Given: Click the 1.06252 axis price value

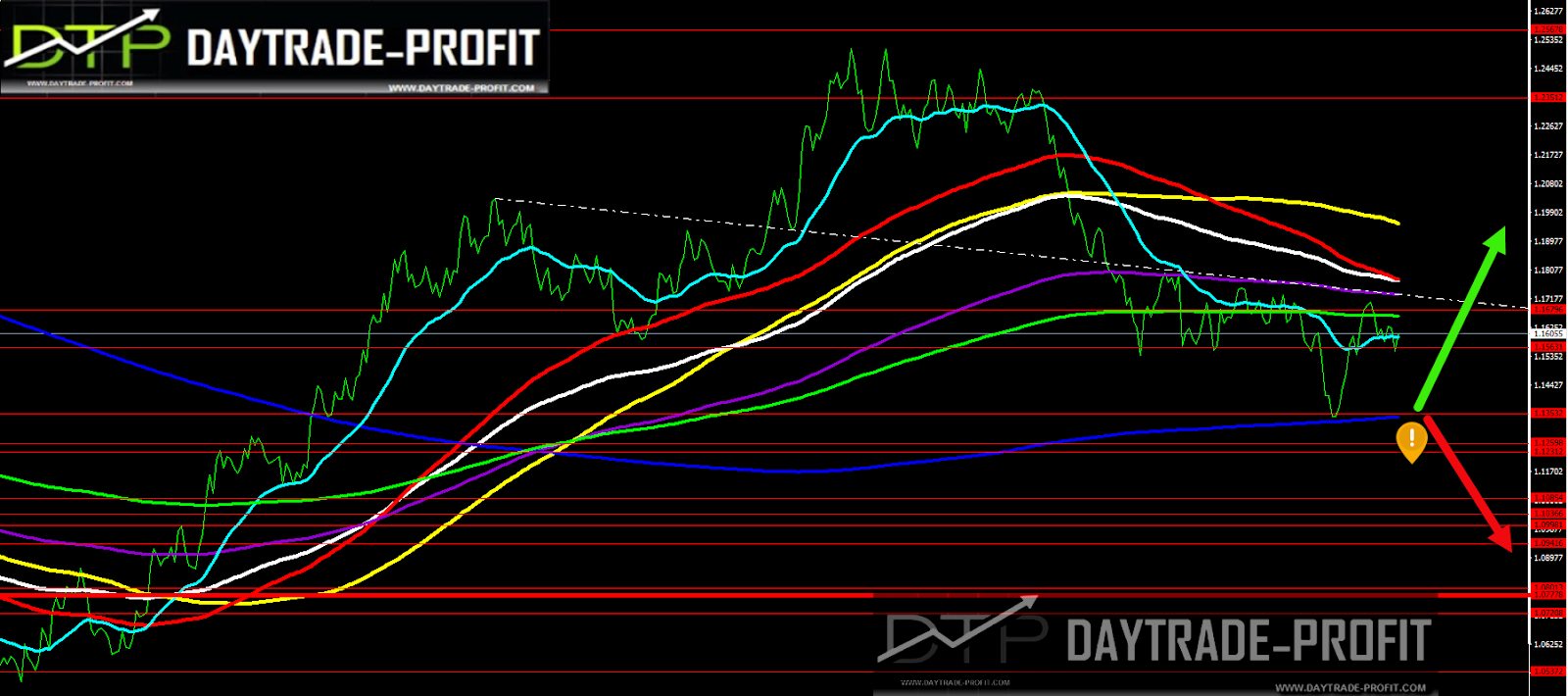Looking at the screenshot, I should coord(1548,645).
